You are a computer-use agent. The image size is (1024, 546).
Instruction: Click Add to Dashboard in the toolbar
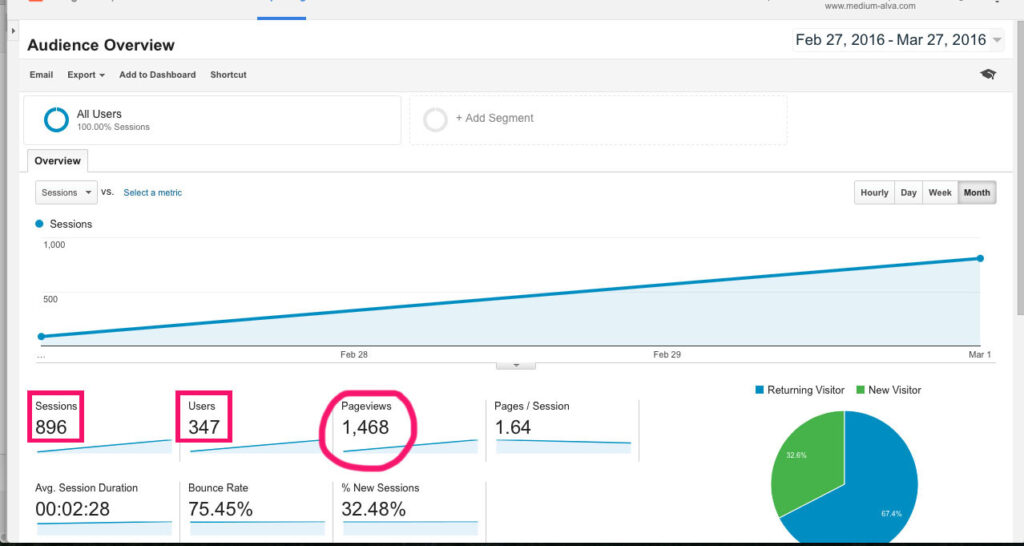[157, 75]
